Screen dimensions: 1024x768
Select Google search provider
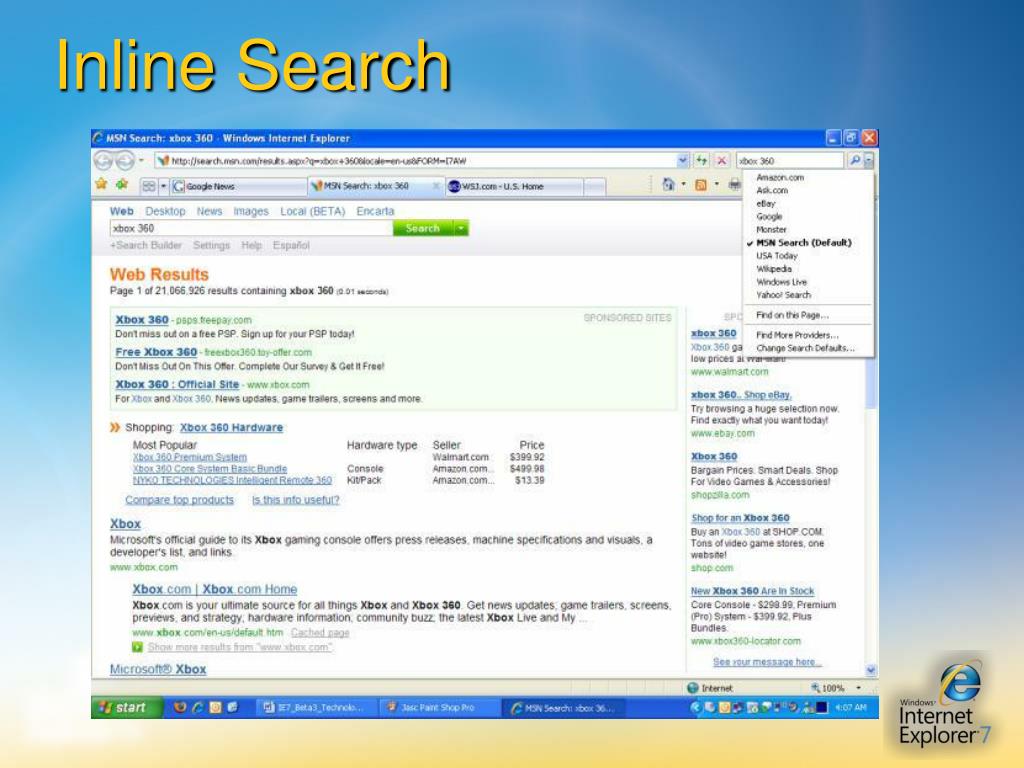(x=769, y=217)
